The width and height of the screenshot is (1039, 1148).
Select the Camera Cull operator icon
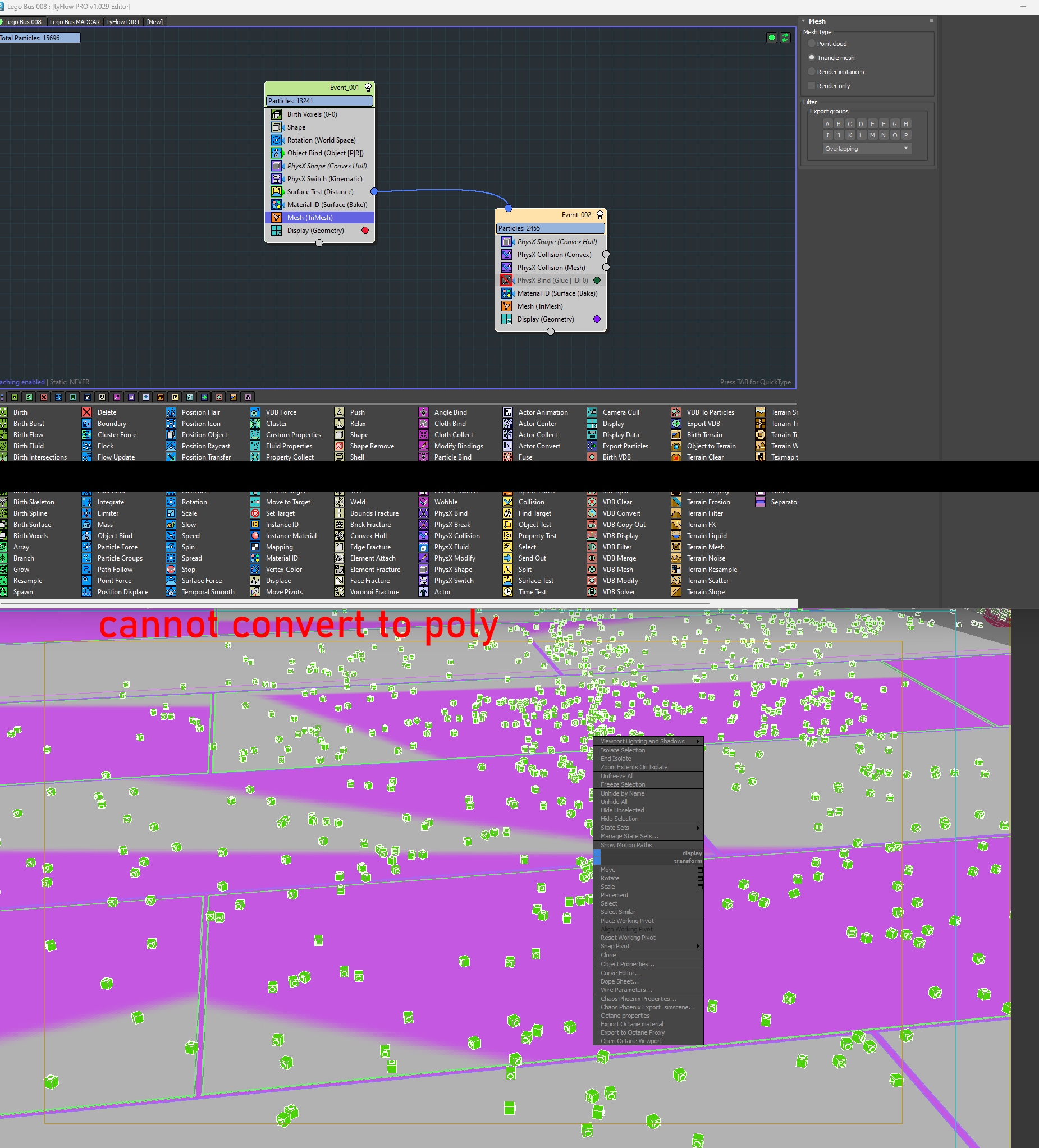592,412
